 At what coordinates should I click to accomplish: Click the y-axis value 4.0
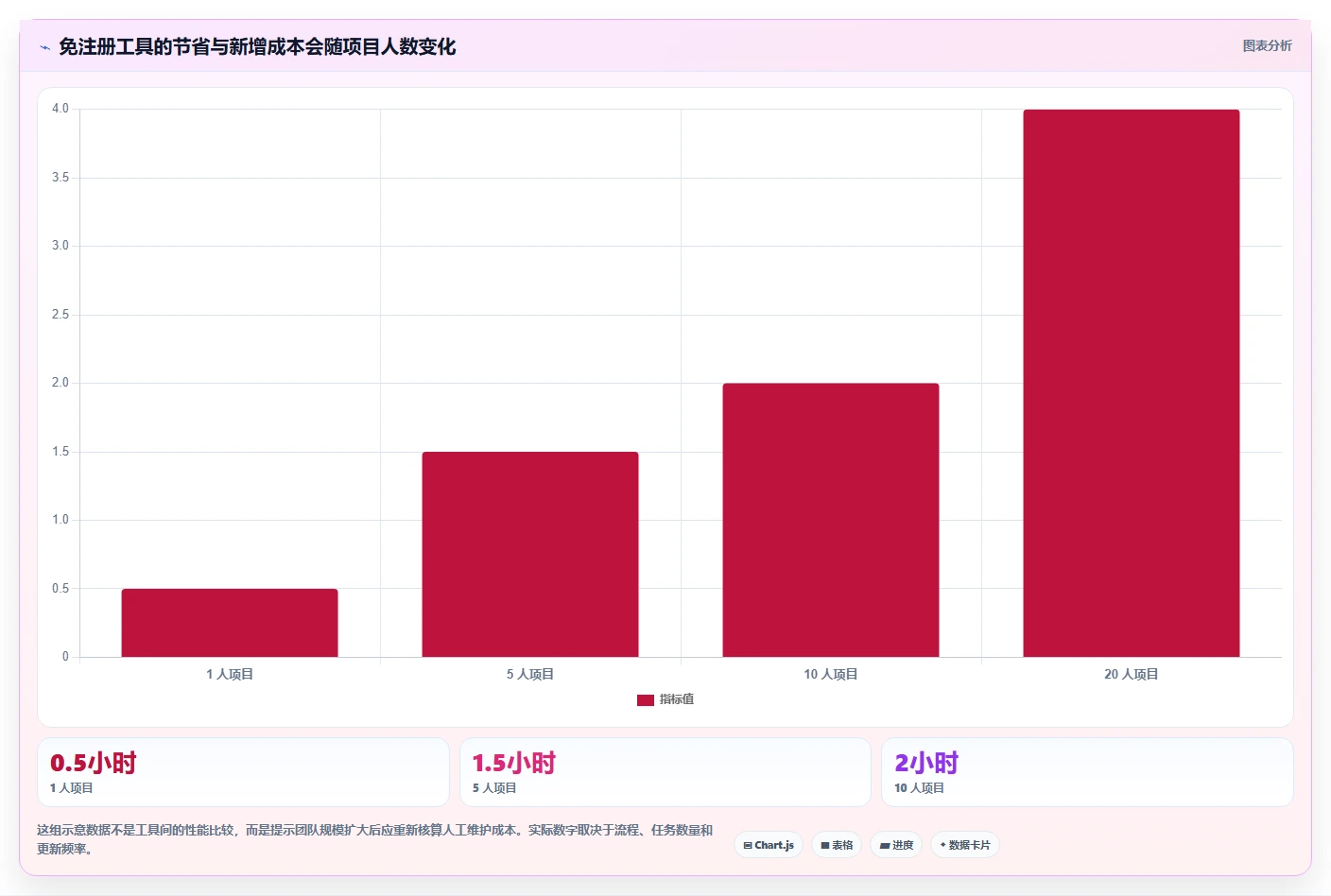pos(60,109)
